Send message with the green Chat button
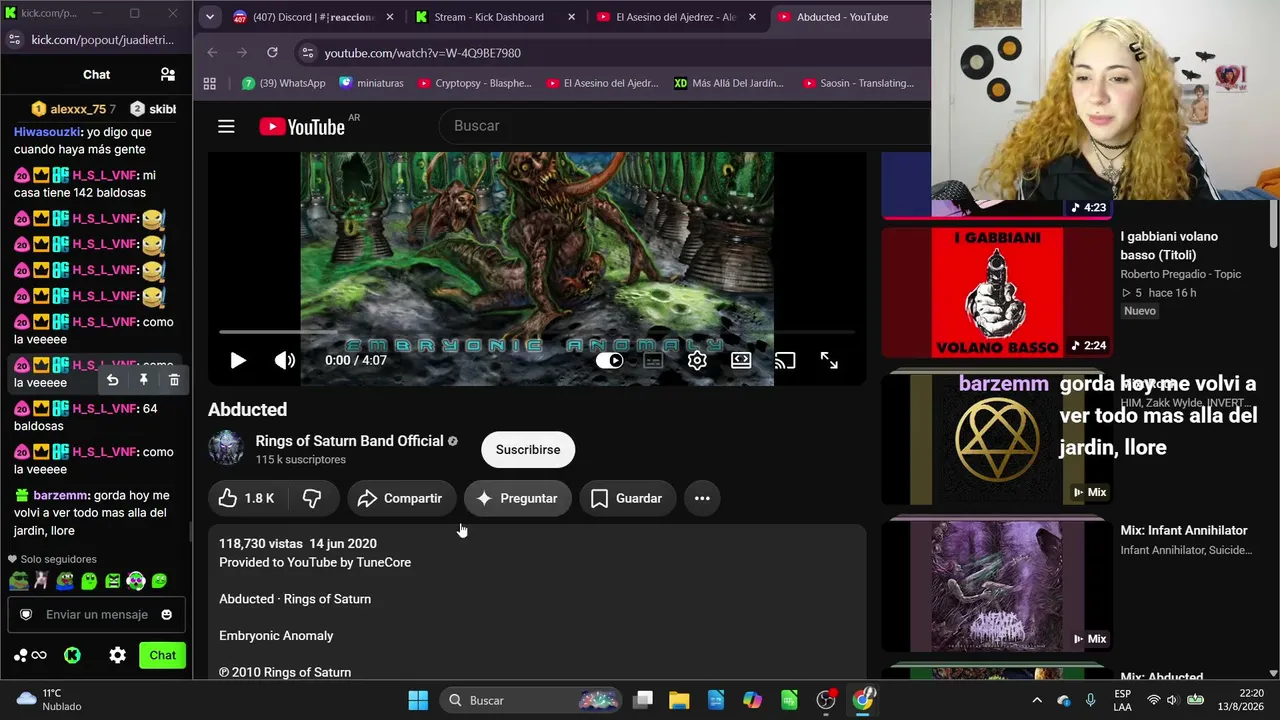 (x=163, y=655)
